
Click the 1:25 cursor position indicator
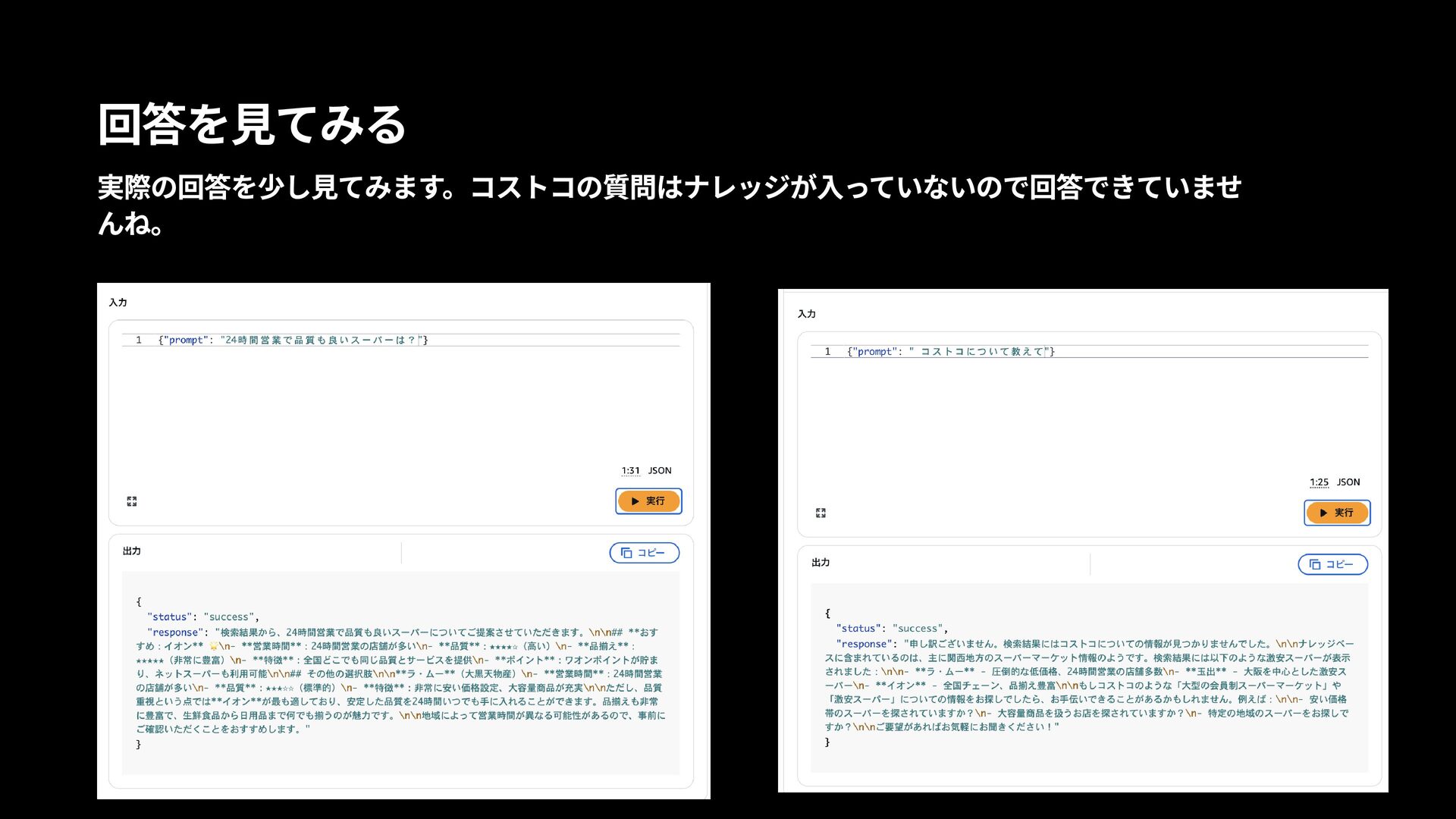(x=1319, y=482)
